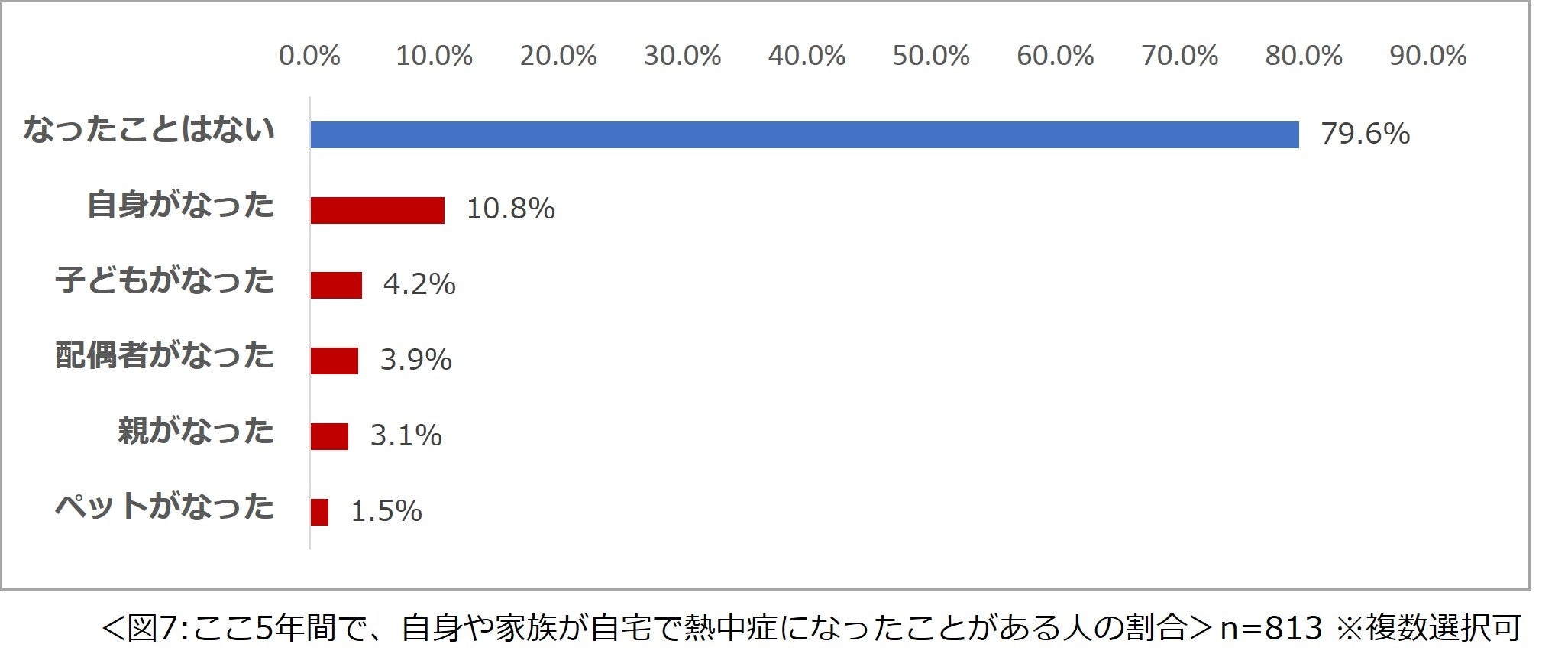This screenshot has width=1568, height=670.
Task: Click the blue なったことはない bar
Action: (804, 134)
